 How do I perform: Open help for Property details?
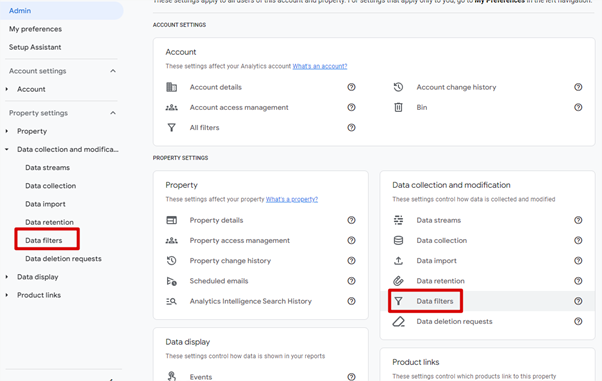click(x=351, y=220)
